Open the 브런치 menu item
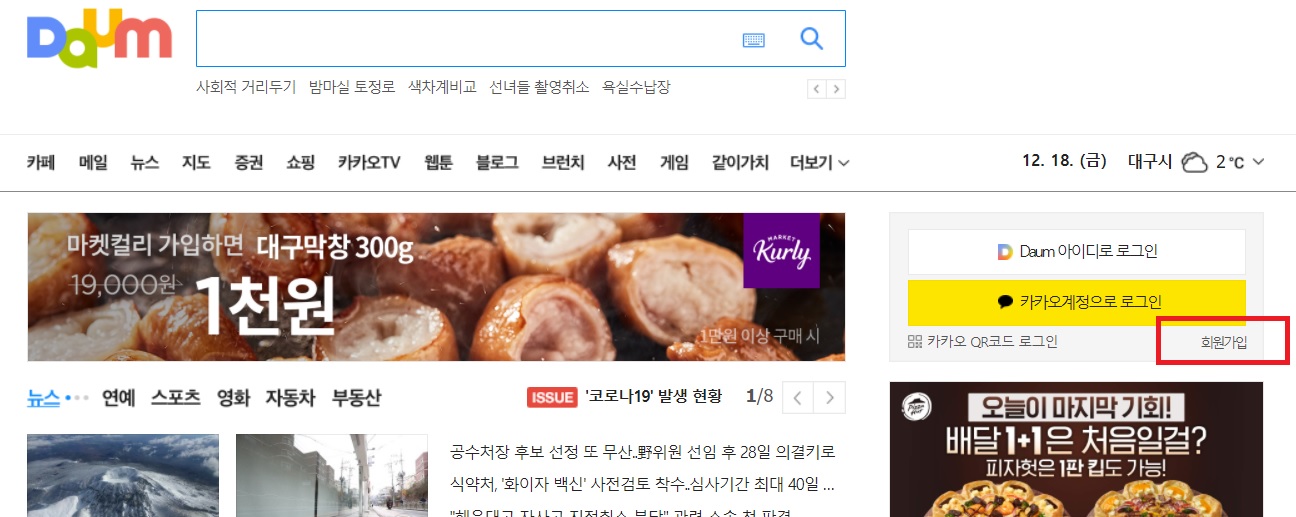 click(x=563, y=162)
